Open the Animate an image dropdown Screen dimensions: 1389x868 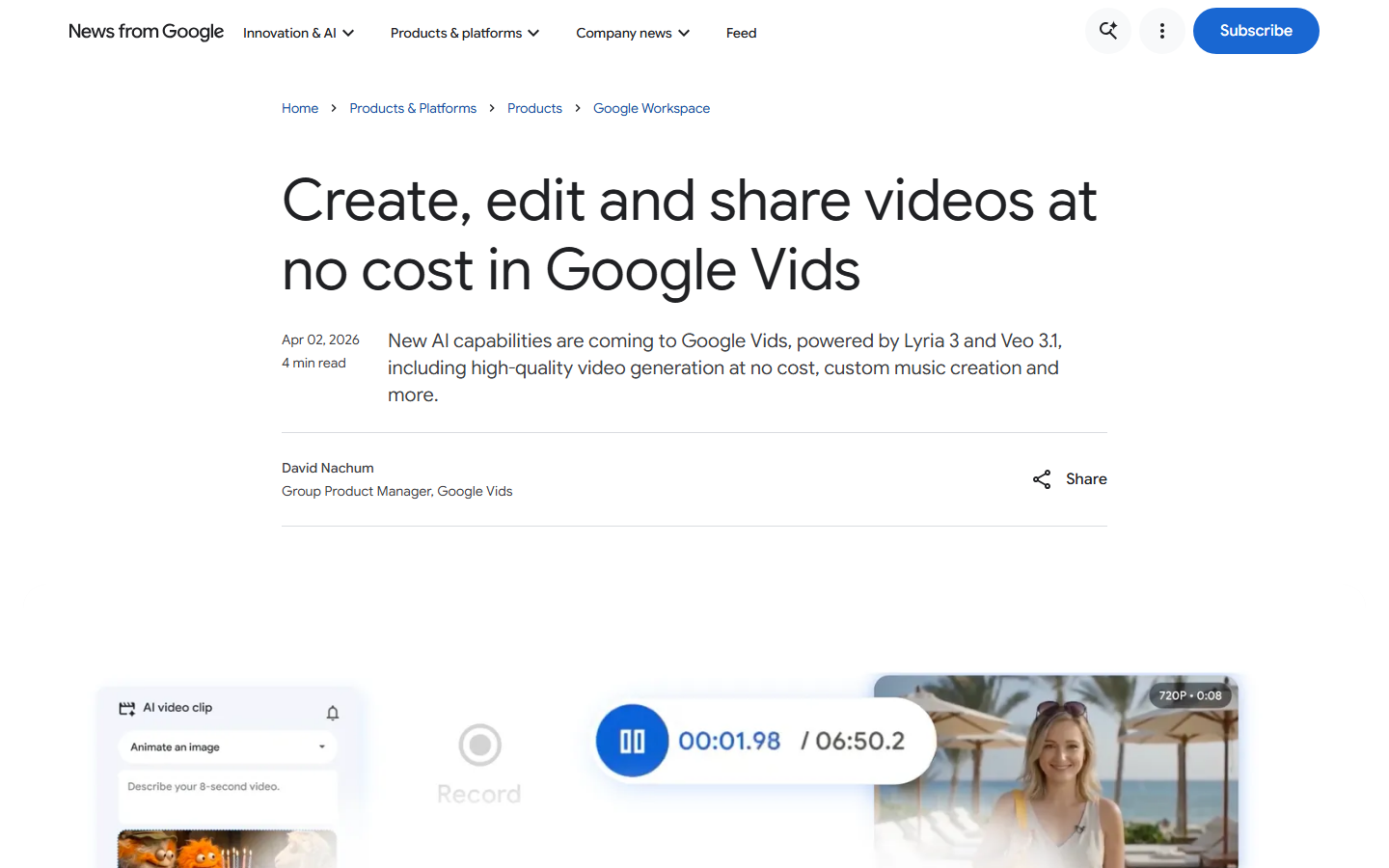point(228,746)
